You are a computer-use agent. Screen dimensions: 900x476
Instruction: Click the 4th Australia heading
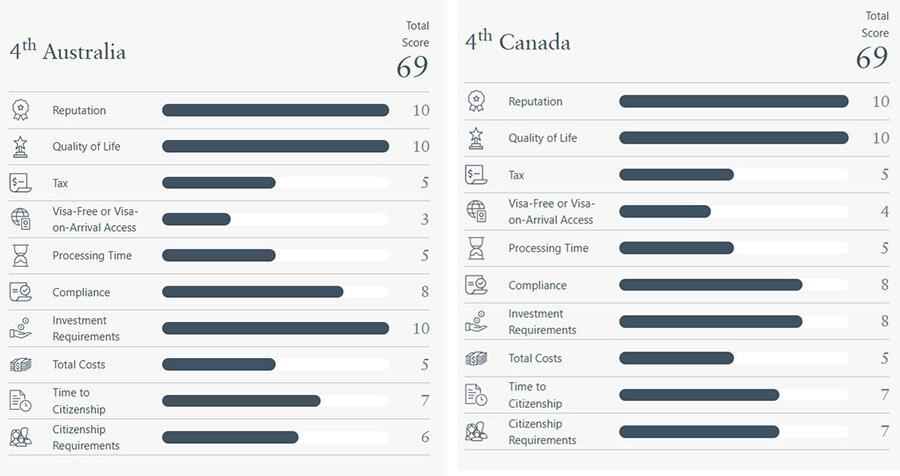click(68, 52)
